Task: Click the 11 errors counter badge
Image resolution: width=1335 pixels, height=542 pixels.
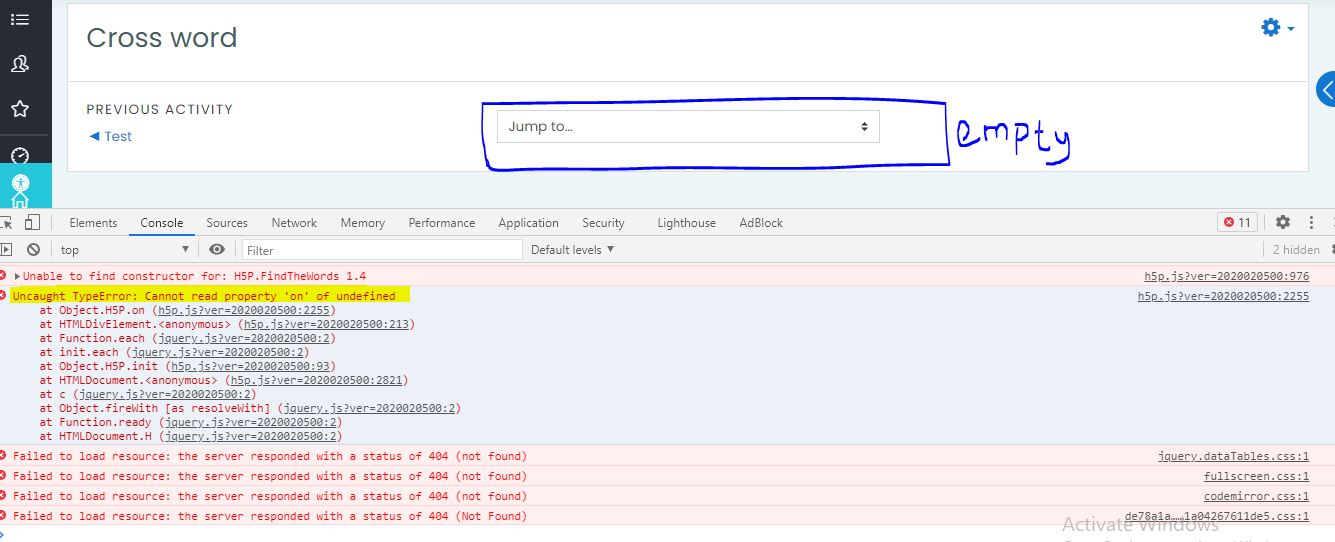Action: pos(1238,222)
